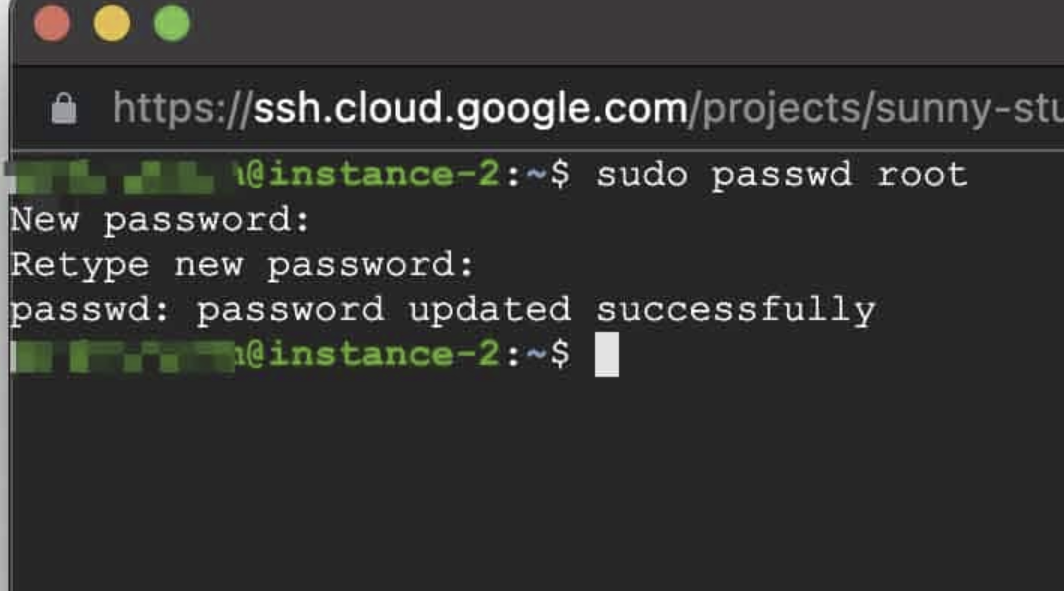This screenshot has width=1064, height=591.
Task: Click the yellow minimize window button
Action: click(x=111, y=24)
